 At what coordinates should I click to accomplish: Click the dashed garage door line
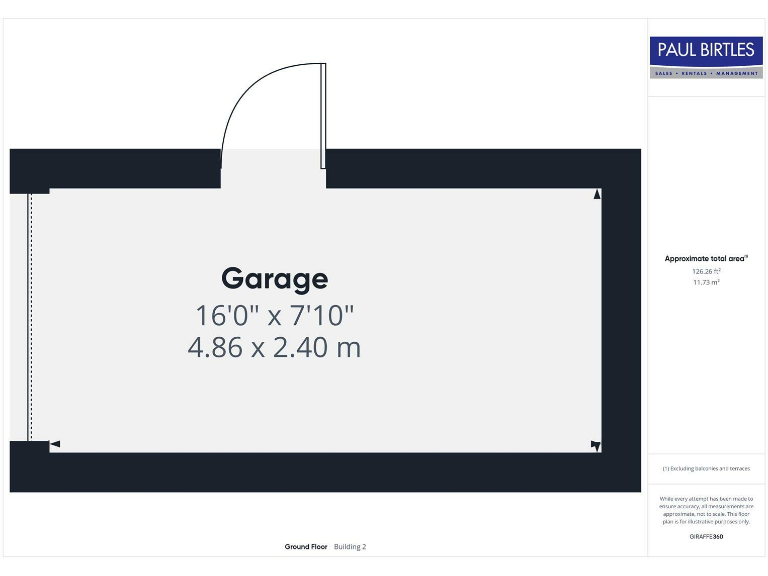[x=30, y=315]
